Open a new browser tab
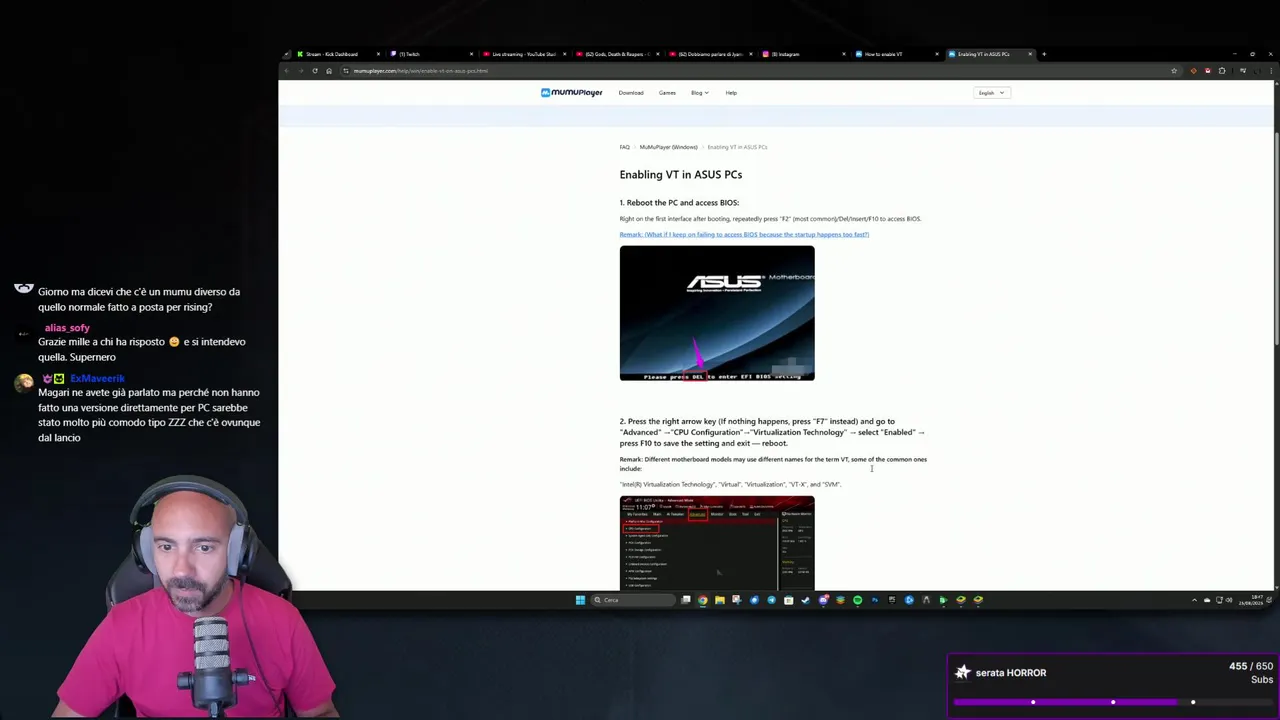The image size is (1280, 720). coord(1044,54)
